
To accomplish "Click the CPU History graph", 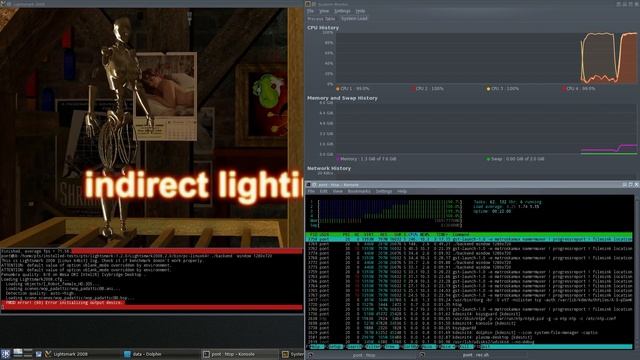I will (486, 58).
